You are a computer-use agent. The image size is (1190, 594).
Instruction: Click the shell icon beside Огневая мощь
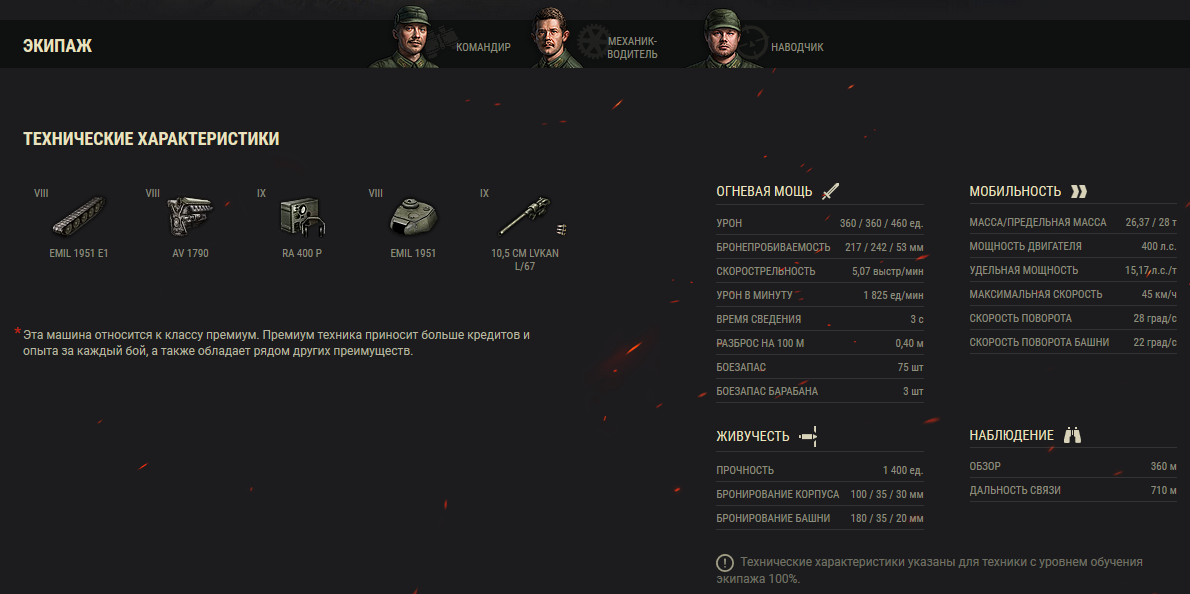(x=831, y=191)
